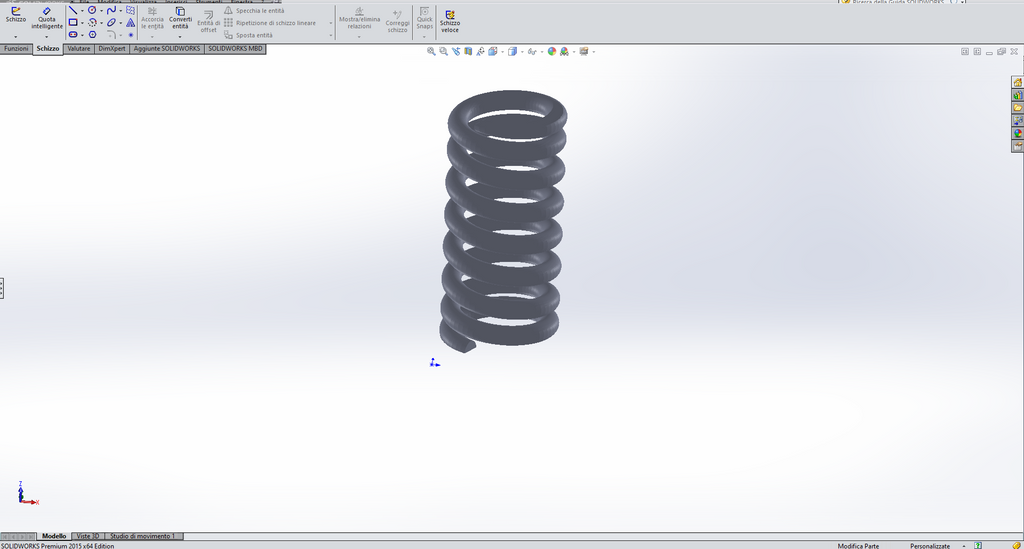Viewport: 1024px width, 549px height.
Task: Click the Zoom to Fit icon
Action: click(431, 51)
